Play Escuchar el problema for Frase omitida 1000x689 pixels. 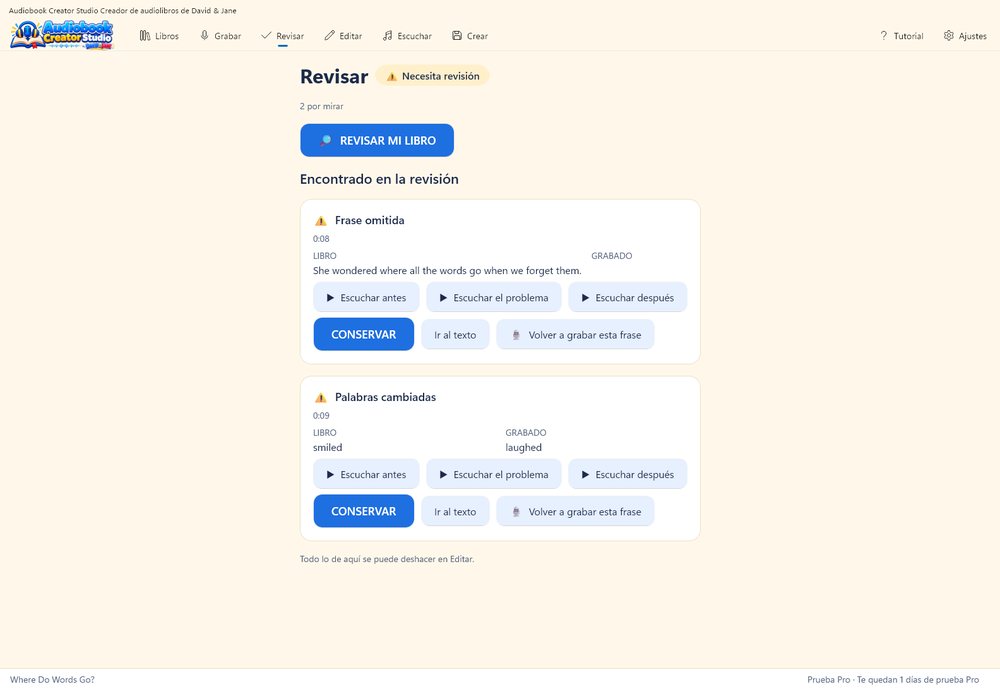(x=494, y=297)
